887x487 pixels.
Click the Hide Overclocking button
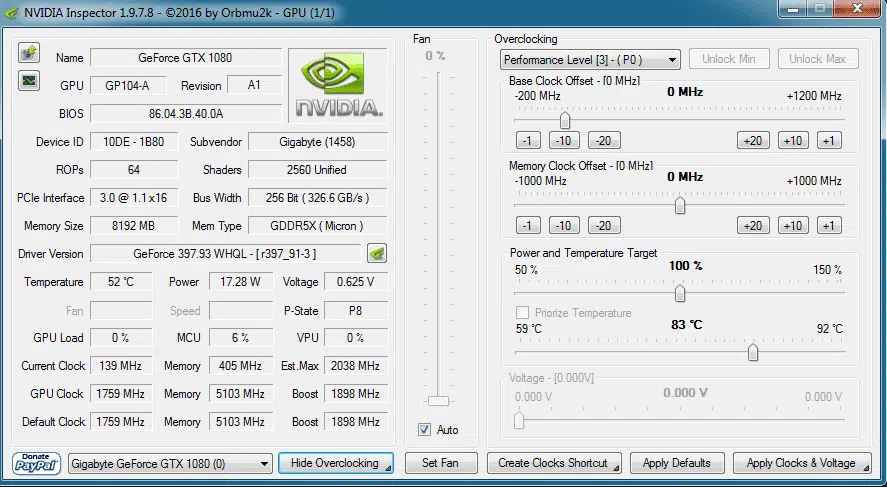tap(336, 463)
